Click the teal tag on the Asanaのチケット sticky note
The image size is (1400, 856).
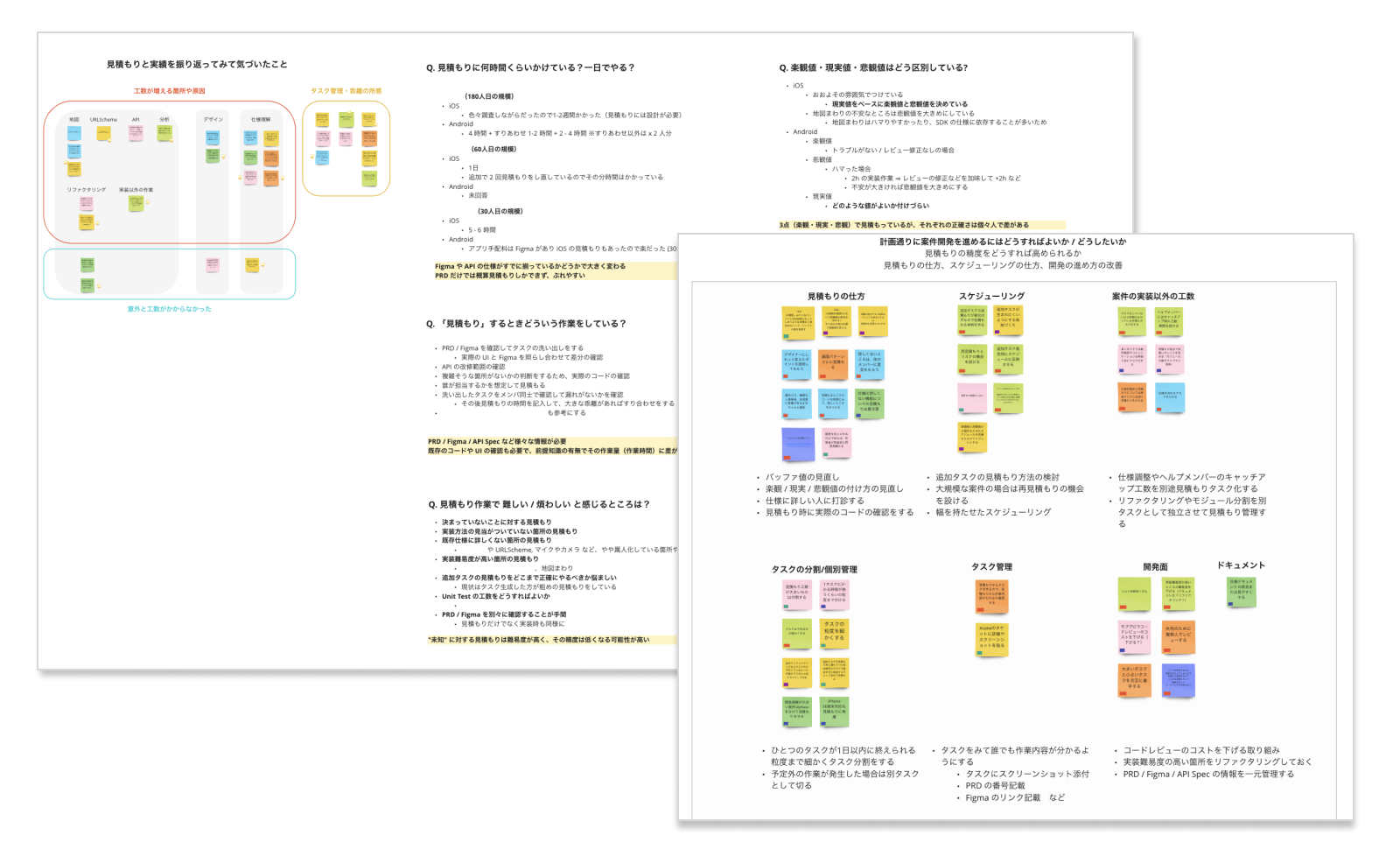tap(980, 653)
